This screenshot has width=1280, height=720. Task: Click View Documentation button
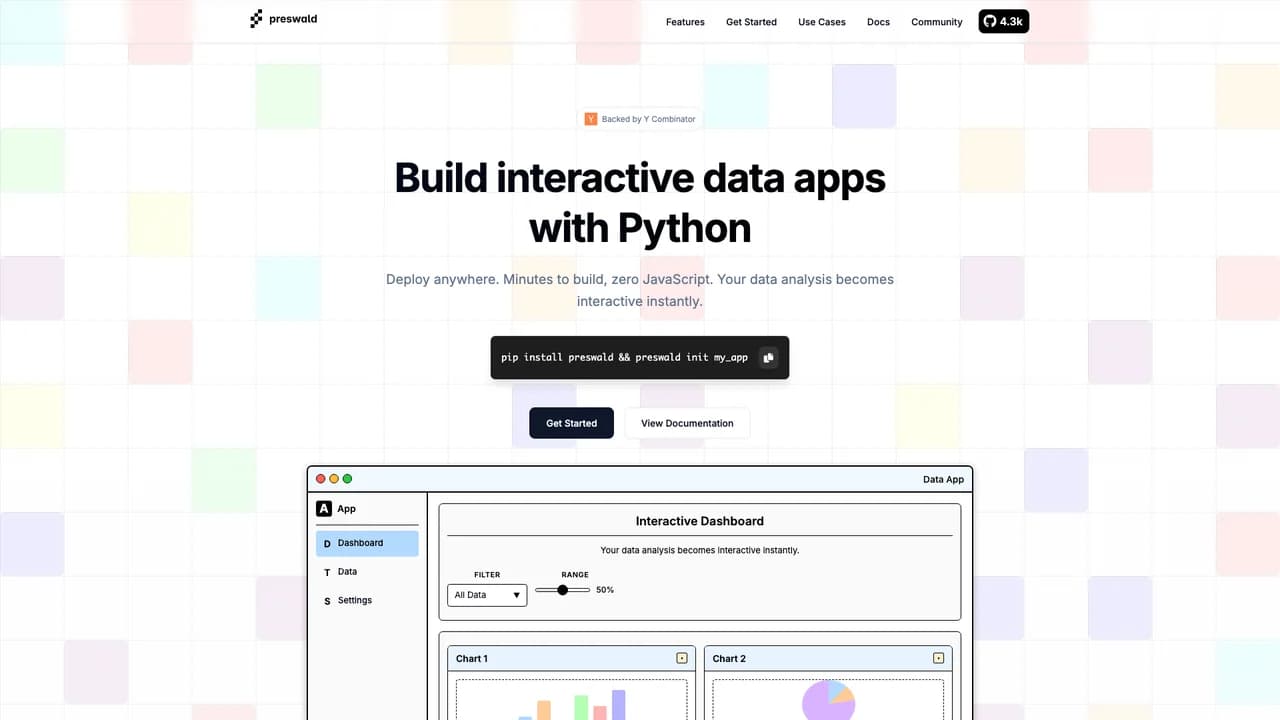[x=687, y=423]
